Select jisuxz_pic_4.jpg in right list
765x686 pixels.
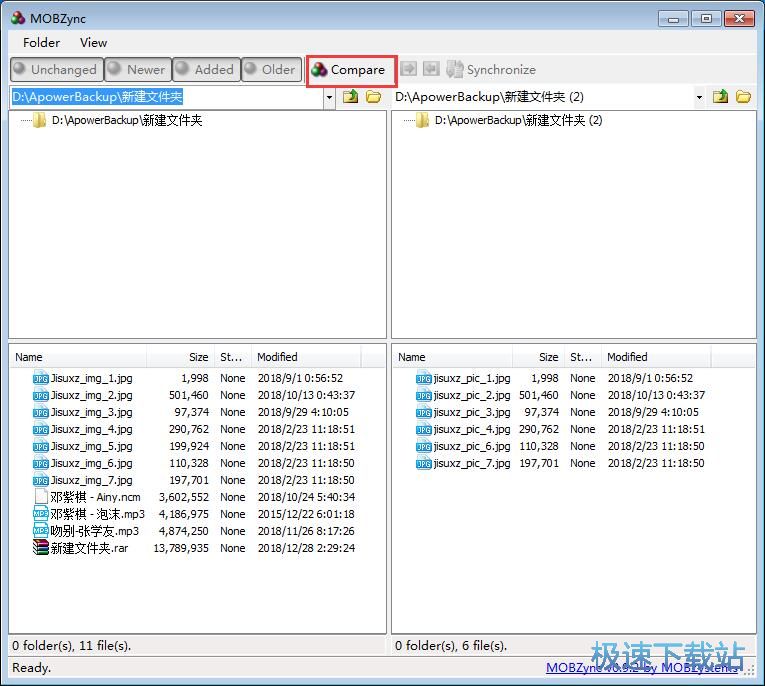472,429
